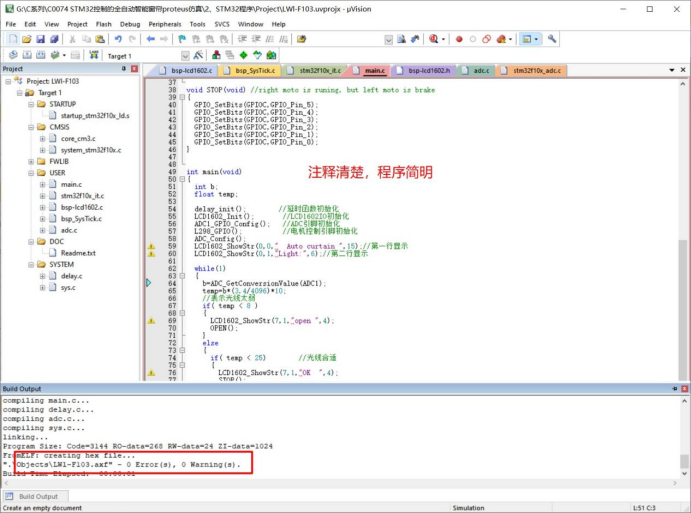Save all files with the multi-floppy icon
The width and height of the screenshot is (691, 513).
(x=54, y=39)
